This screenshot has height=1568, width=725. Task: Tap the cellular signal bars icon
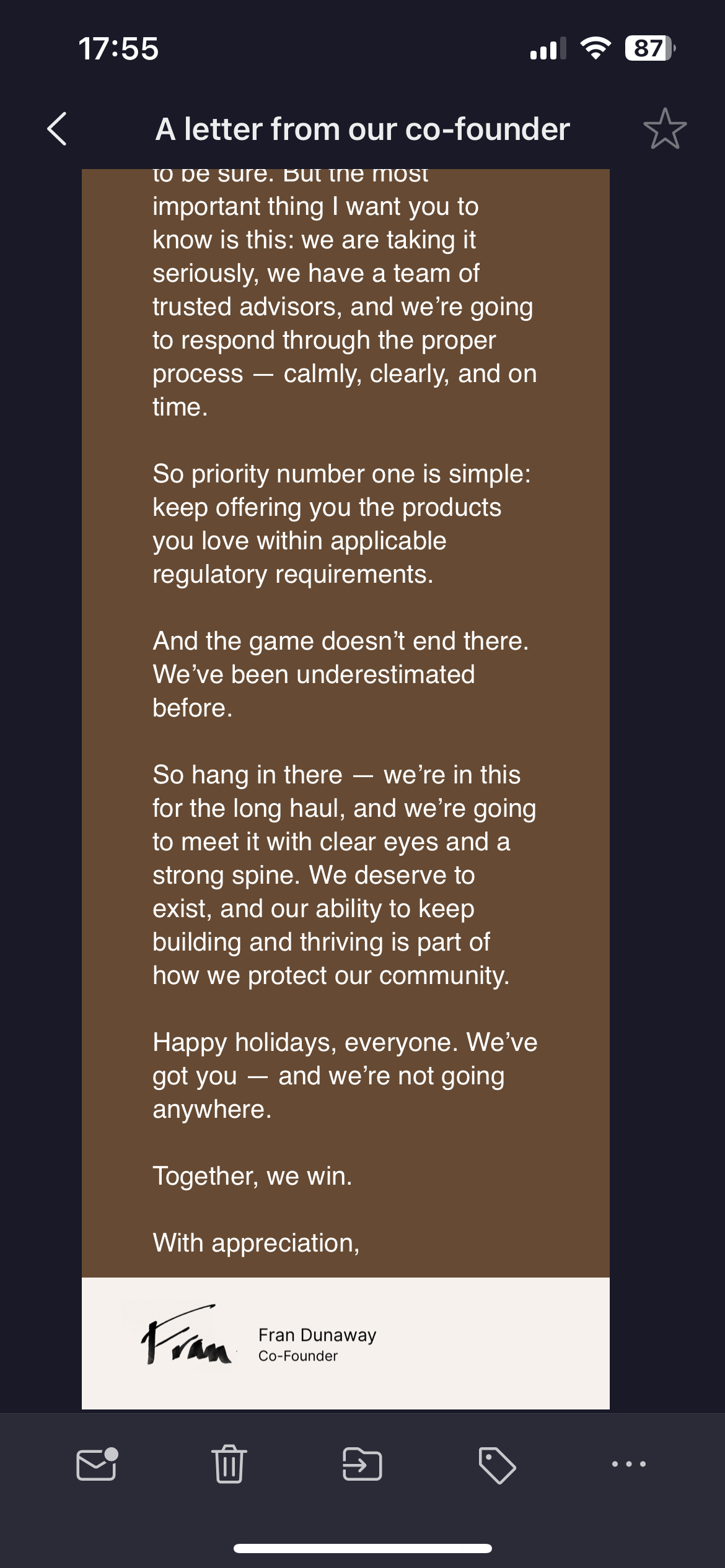click(548, 48)
